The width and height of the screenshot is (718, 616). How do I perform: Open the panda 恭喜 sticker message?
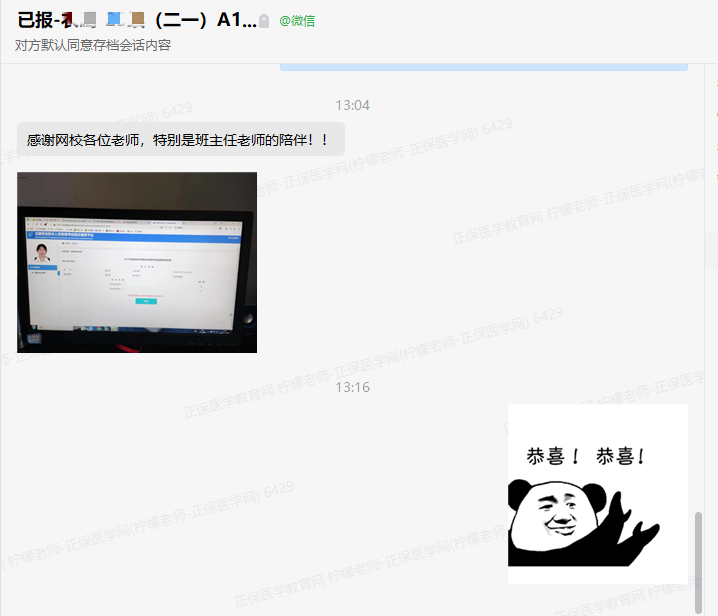597,493
